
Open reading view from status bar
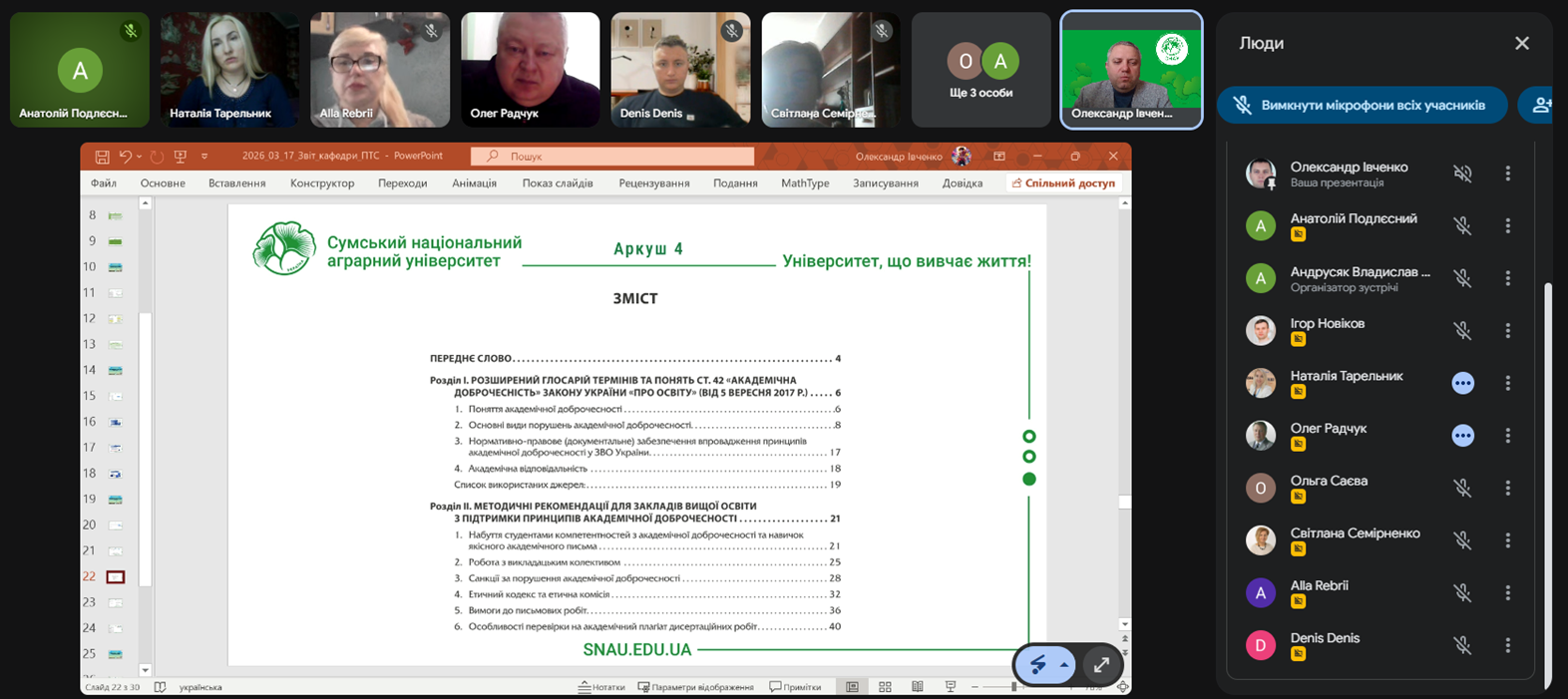tap(917, 687)
